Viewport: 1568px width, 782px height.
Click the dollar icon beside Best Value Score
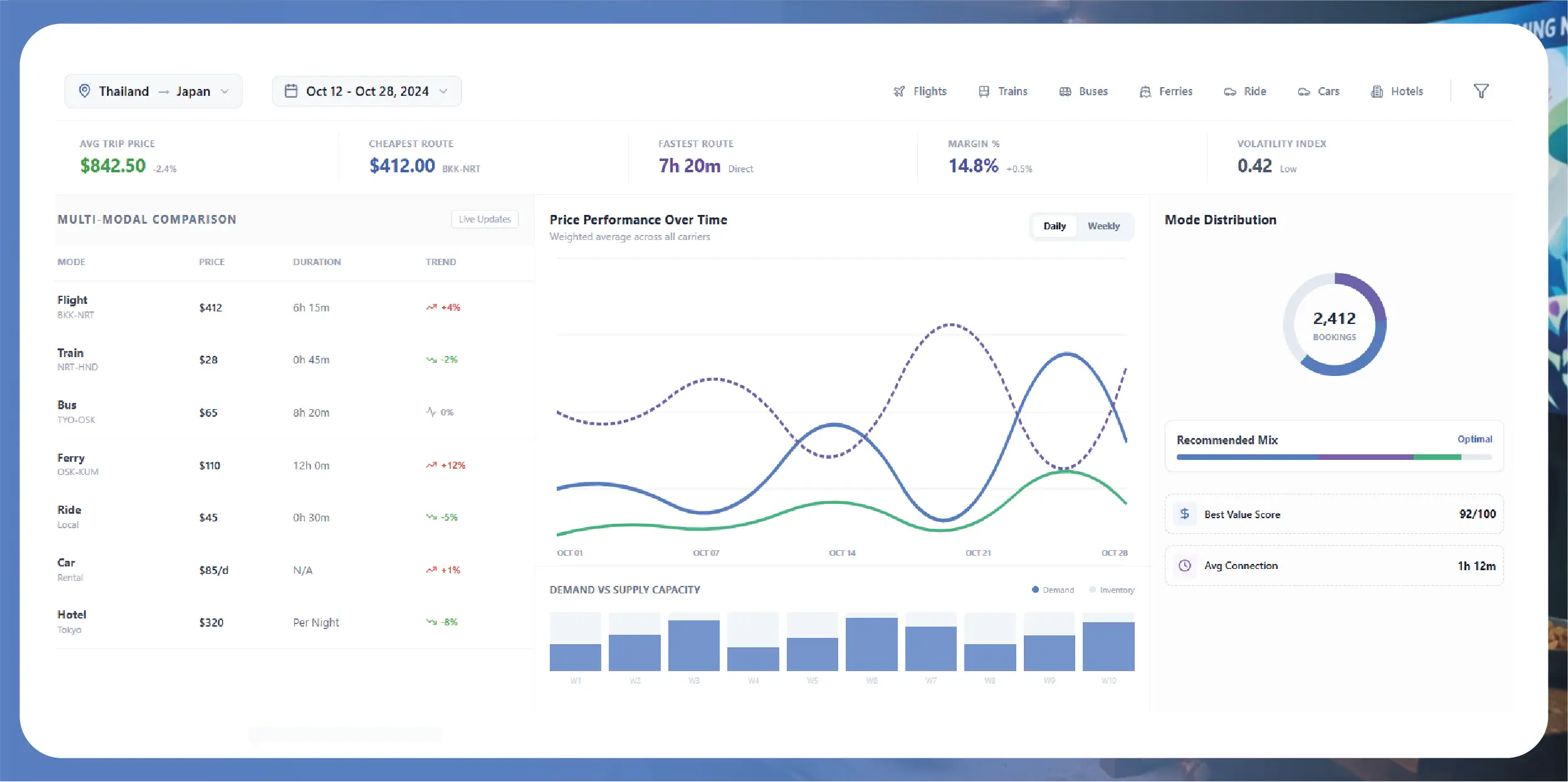(1184, 514)
